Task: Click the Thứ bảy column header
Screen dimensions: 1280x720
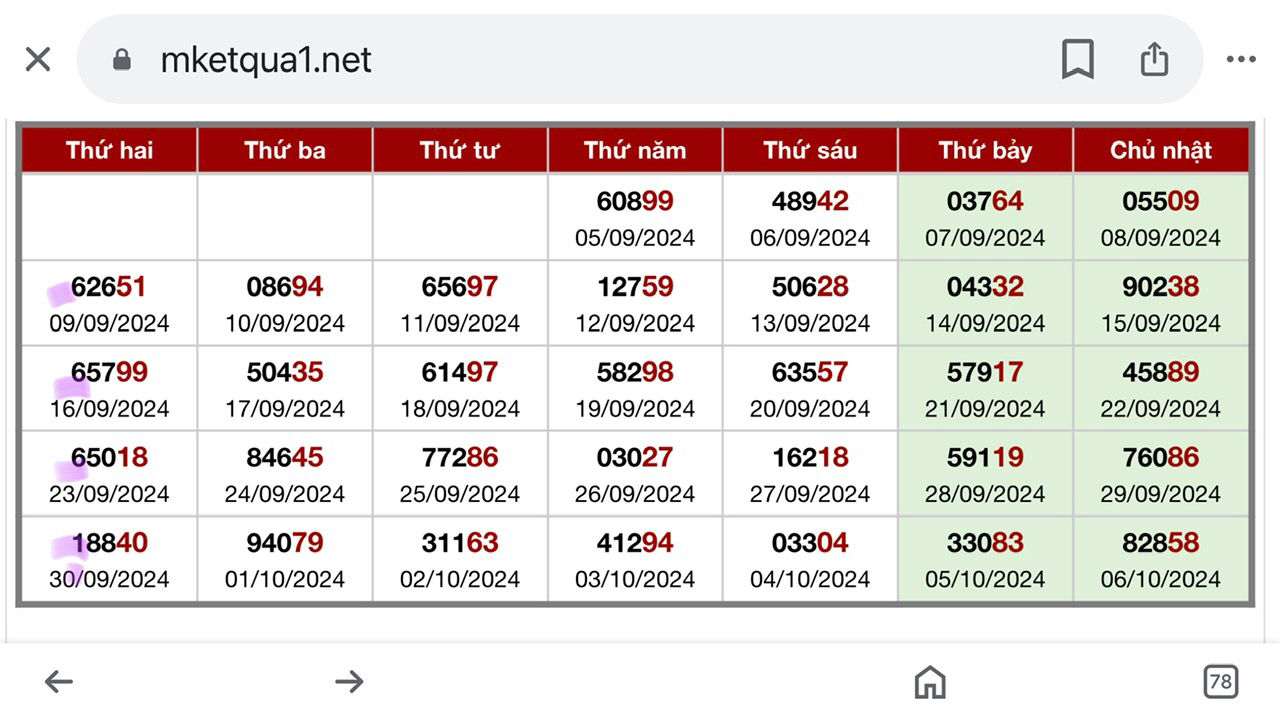Action: (985, 150)
